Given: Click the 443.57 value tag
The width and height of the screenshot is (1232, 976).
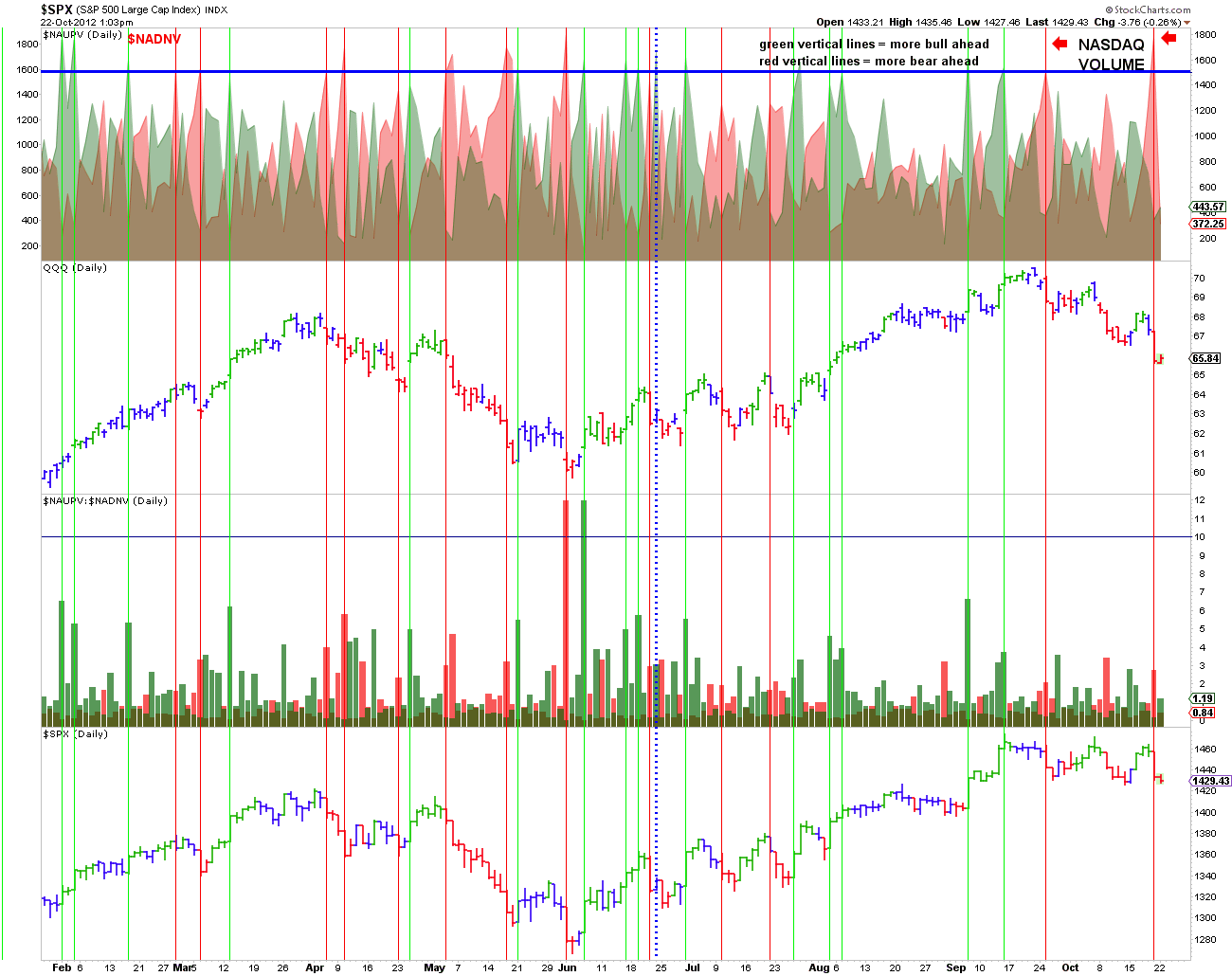Looking at the screenshot, I should 1208,207.
